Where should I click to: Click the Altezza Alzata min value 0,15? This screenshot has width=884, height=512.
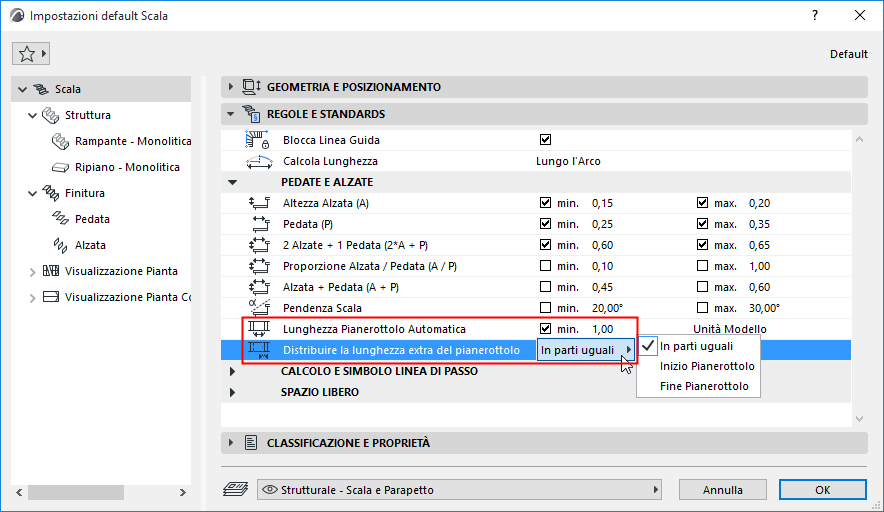pyautogui.click(x=602, y=203)
